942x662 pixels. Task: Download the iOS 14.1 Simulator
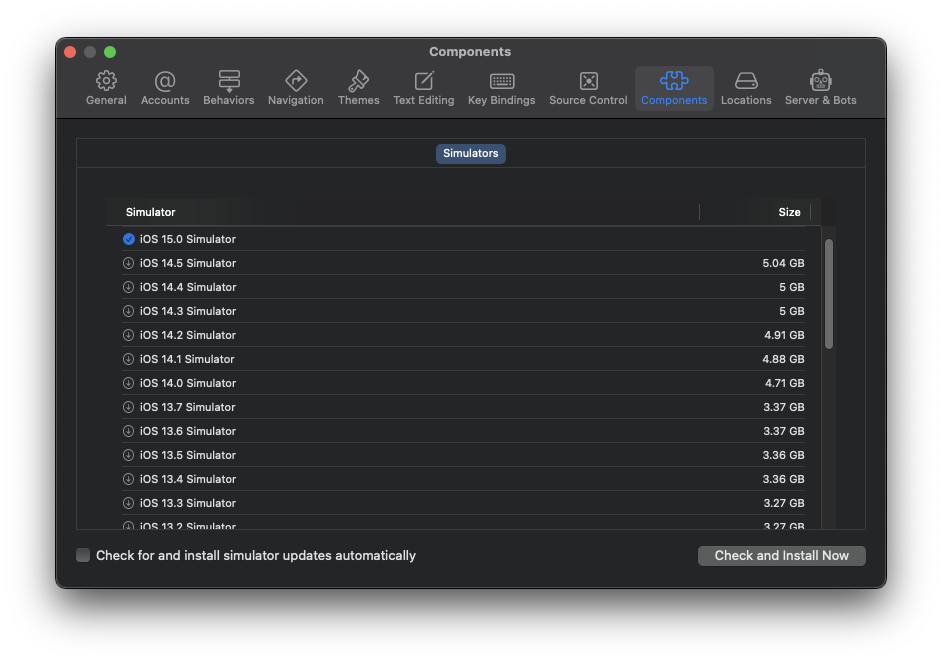coord(129,359)
